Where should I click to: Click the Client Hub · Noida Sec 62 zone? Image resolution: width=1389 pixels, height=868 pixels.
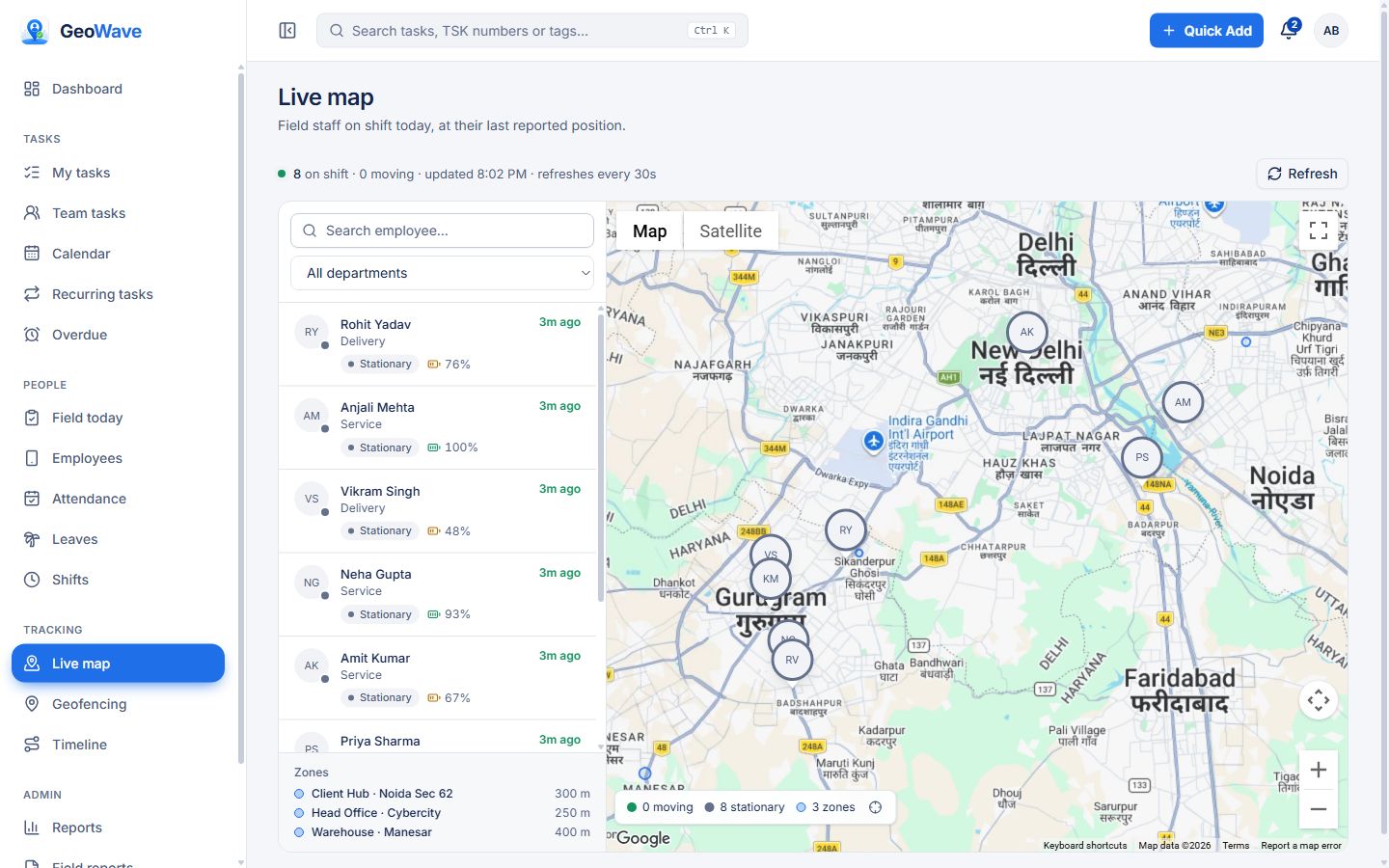(442, 794)
